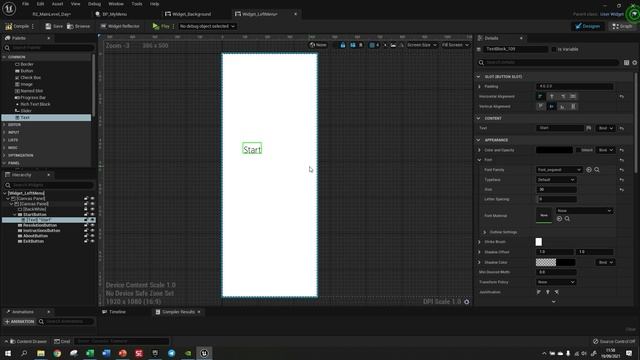Set horizontal alignment to center

[551, 96]
